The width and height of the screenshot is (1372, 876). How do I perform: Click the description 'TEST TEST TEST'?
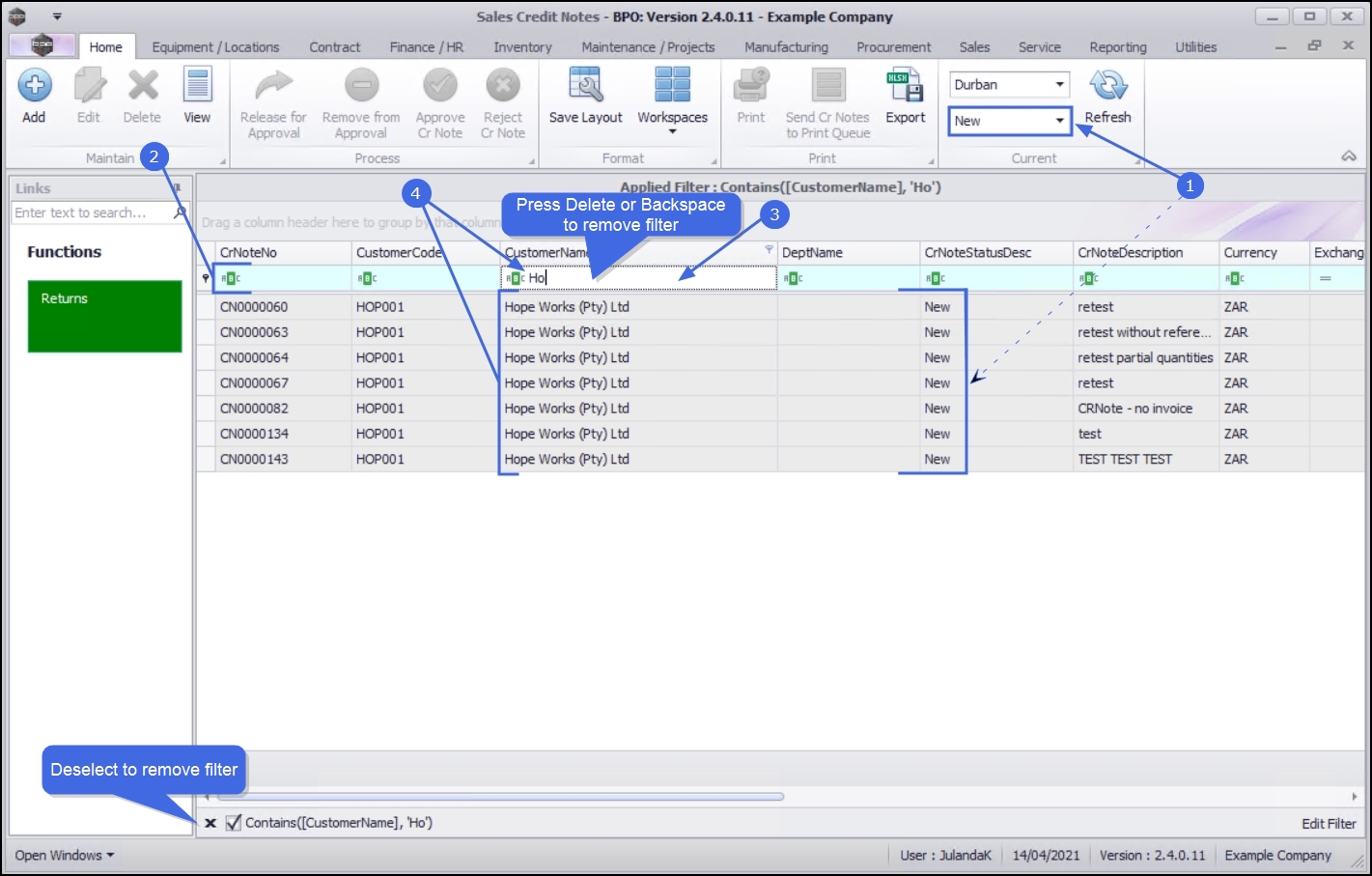tap(1125, 460)
